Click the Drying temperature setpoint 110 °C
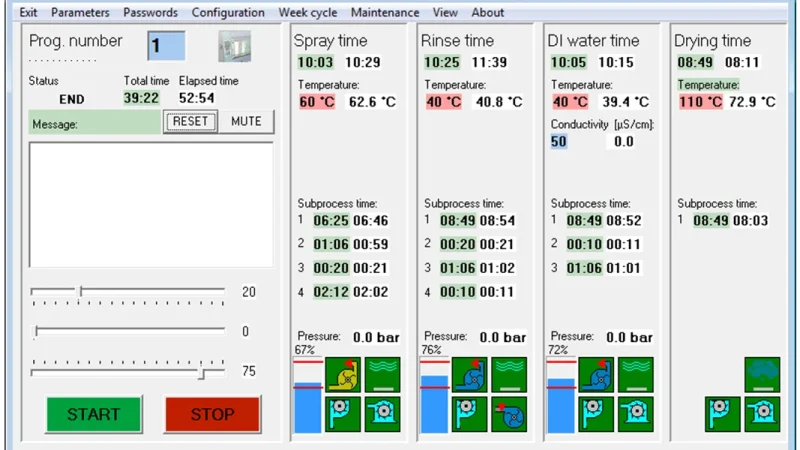This screenshot has width=800, height=450. [701, 102]
